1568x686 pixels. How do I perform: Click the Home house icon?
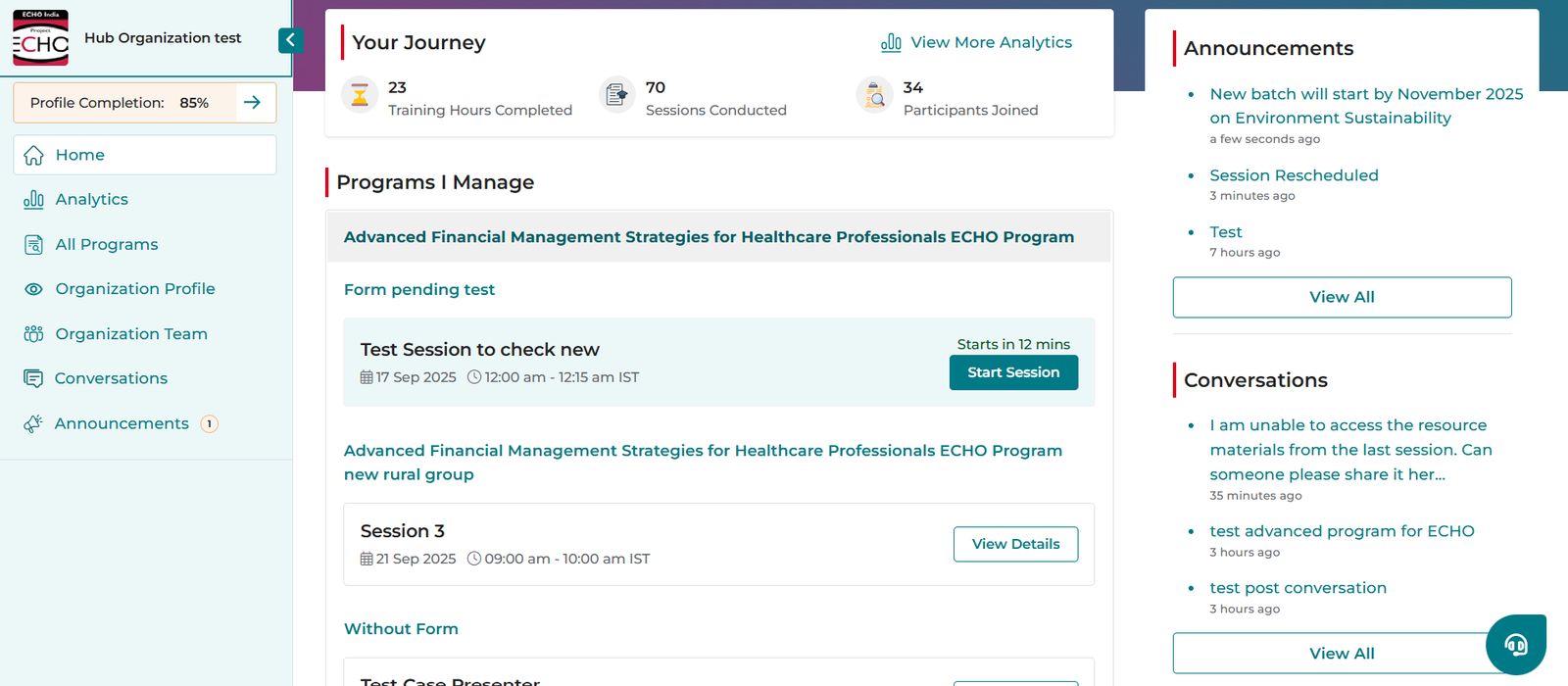(33, 155)
